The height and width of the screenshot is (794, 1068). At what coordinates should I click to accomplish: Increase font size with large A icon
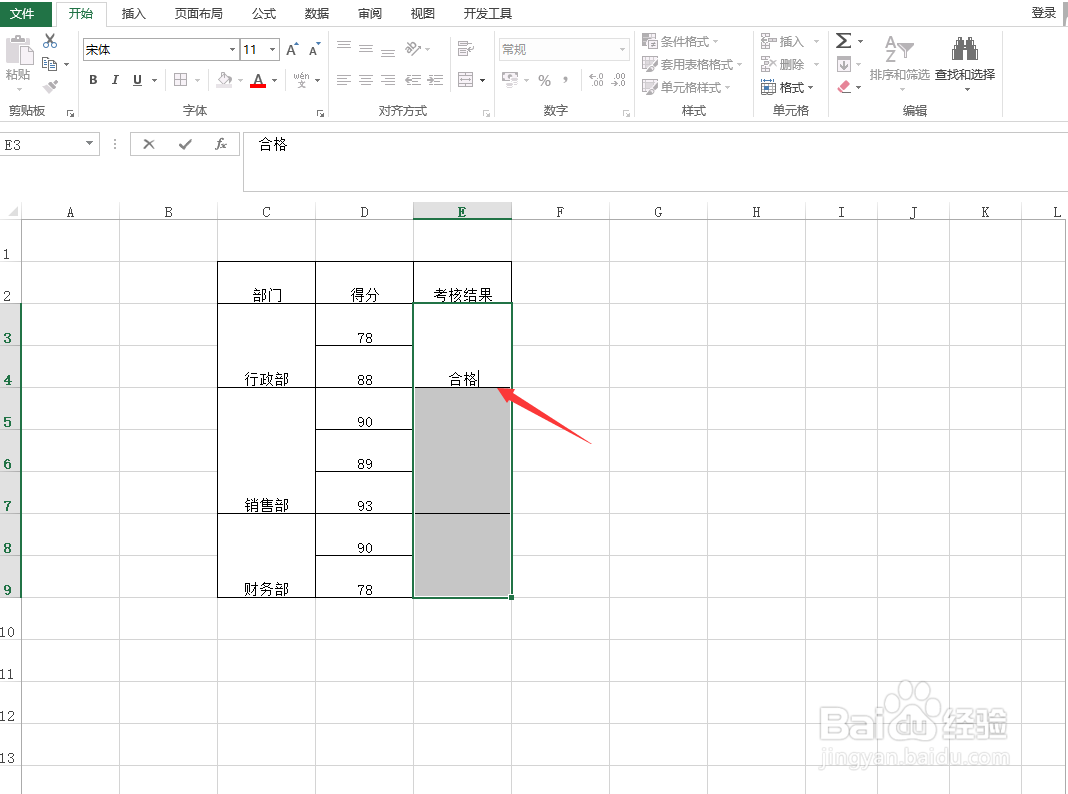click(292, 50)
